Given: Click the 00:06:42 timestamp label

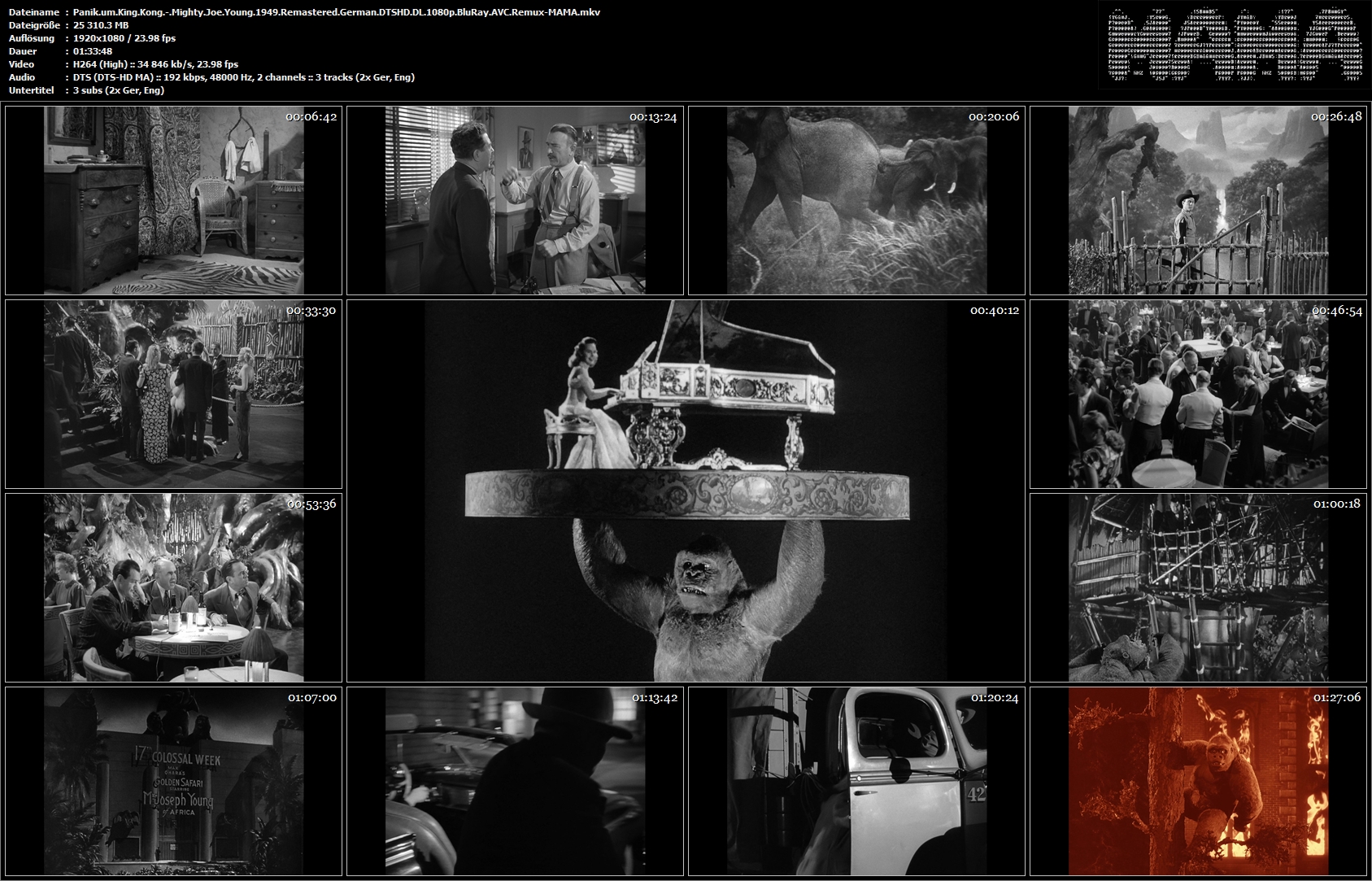Looking at the screenshot, I should [311, 116].
